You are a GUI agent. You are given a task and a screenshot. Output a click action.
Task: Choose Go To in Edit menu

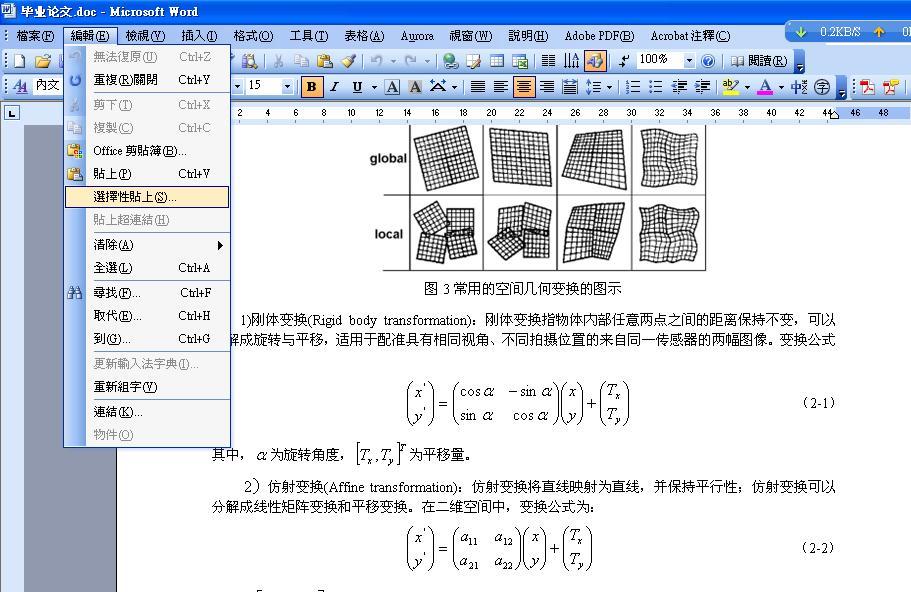click(x=147, y=339)
